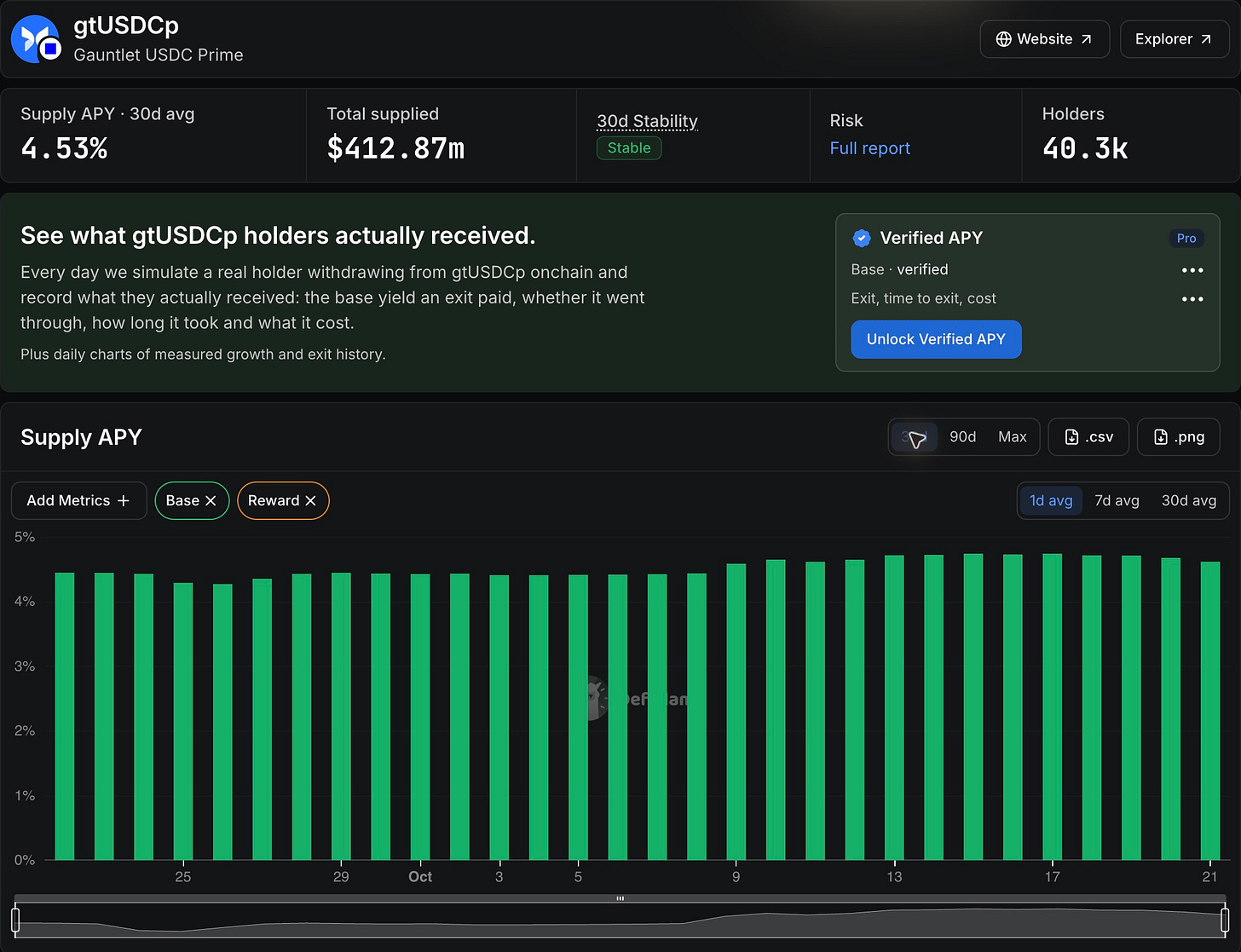
Task: Click the 30d Stability label
Action: (647, 121)
